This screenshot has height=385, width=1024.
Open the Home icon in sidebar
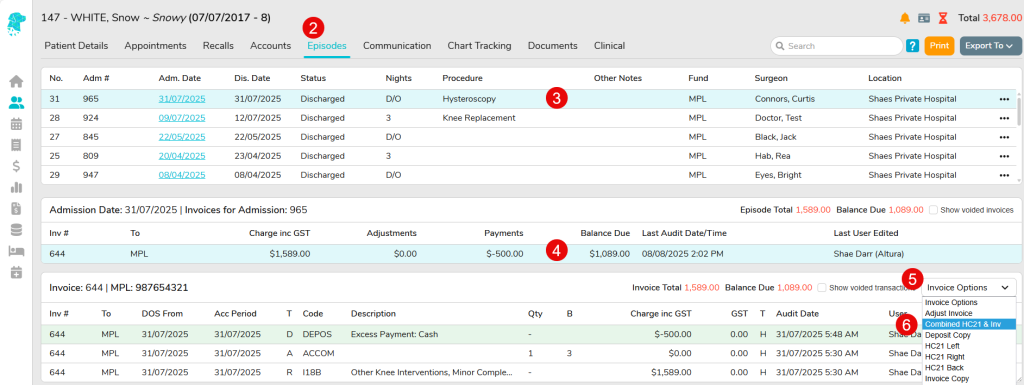[x=16, y=82]
